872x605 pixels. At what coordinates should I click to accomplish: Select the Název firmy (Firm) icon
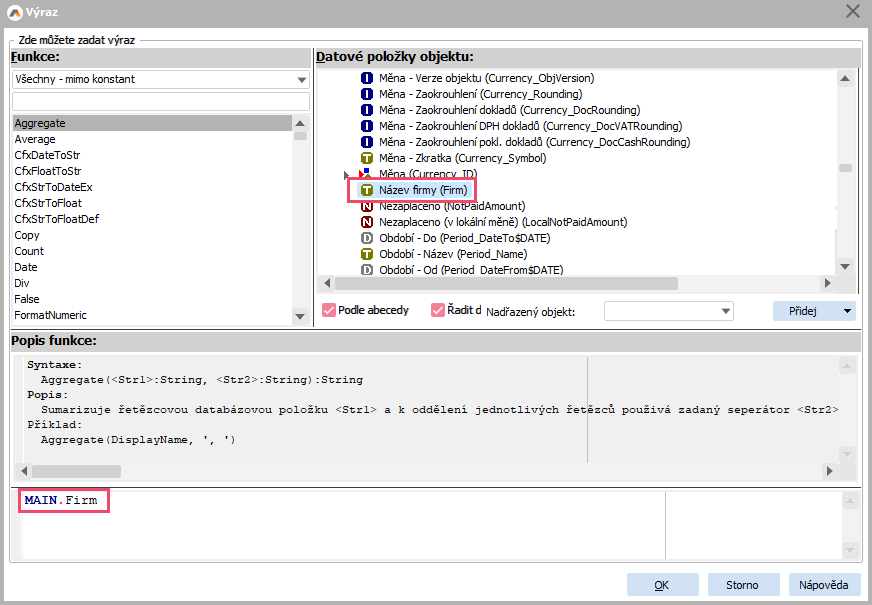367,190
